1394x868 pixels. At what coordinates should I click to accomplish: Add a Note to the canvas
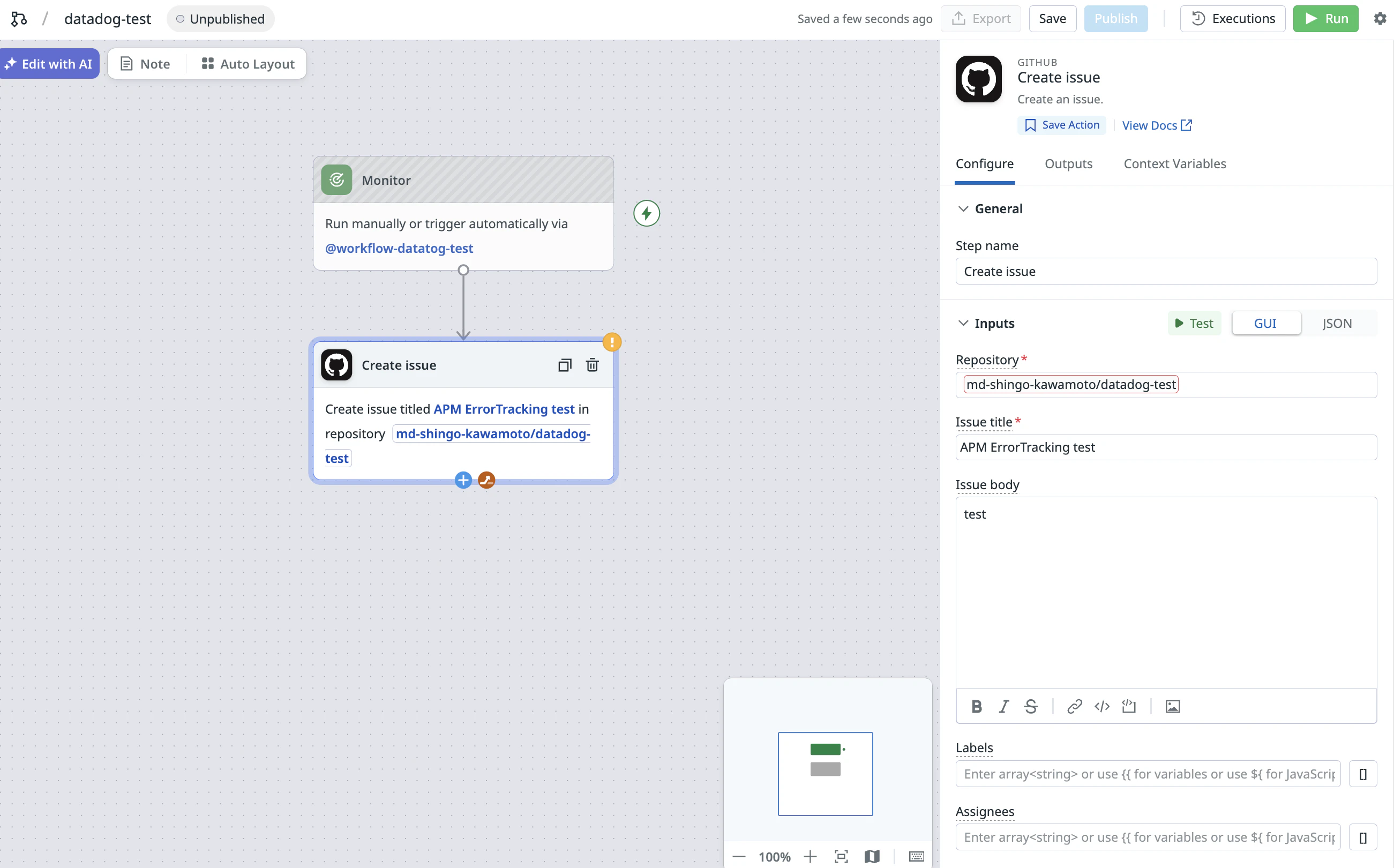pos(146,64)
